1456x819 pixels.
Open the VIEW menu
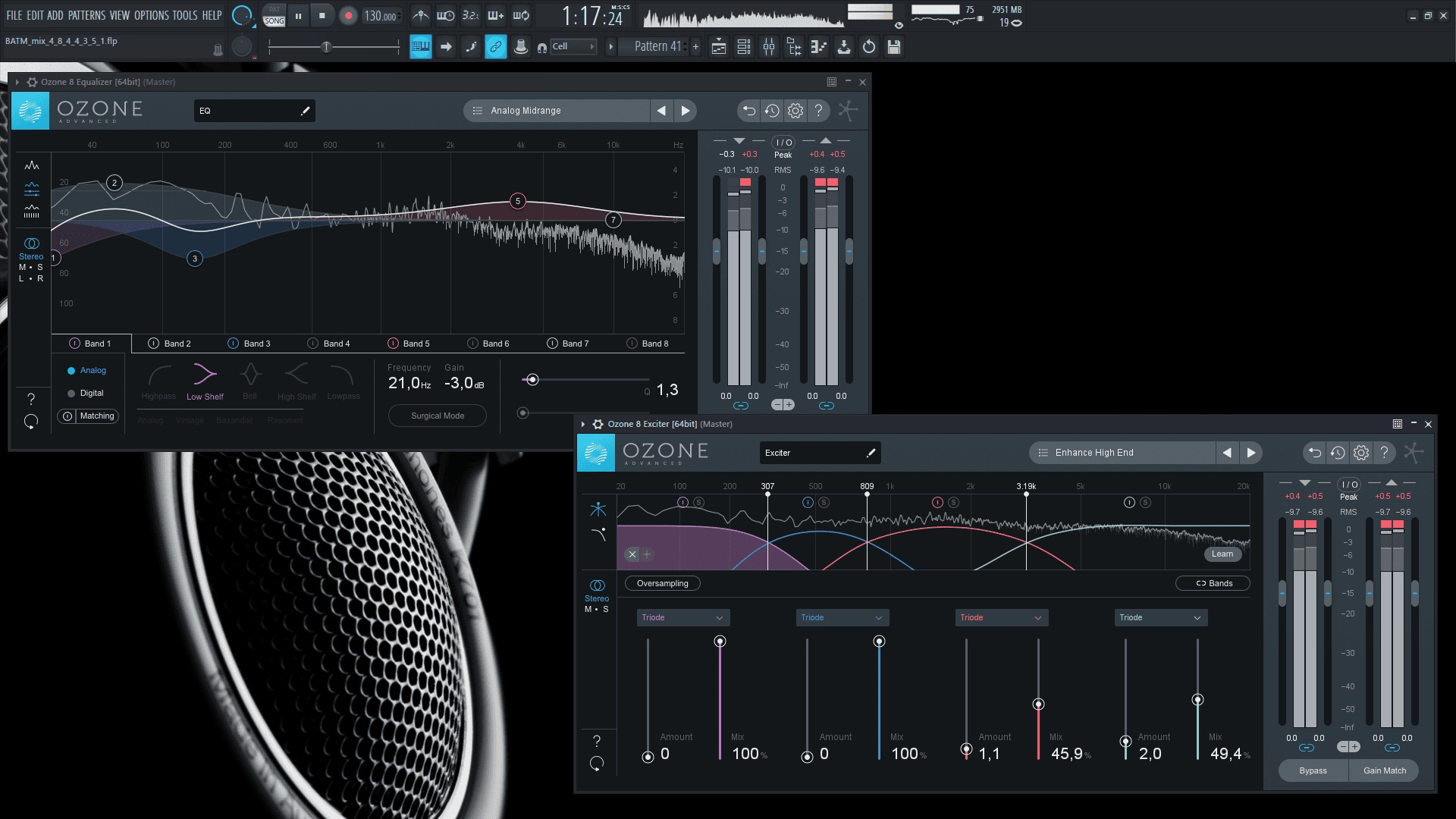coord(119,15)
